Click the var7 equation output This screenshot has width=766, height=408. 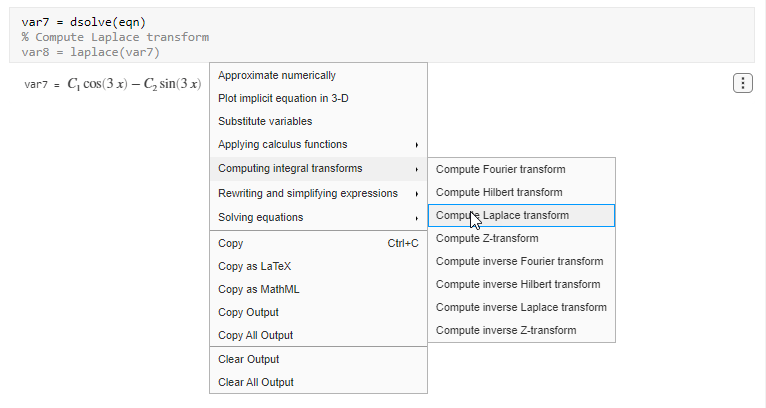tap(134, 85)
